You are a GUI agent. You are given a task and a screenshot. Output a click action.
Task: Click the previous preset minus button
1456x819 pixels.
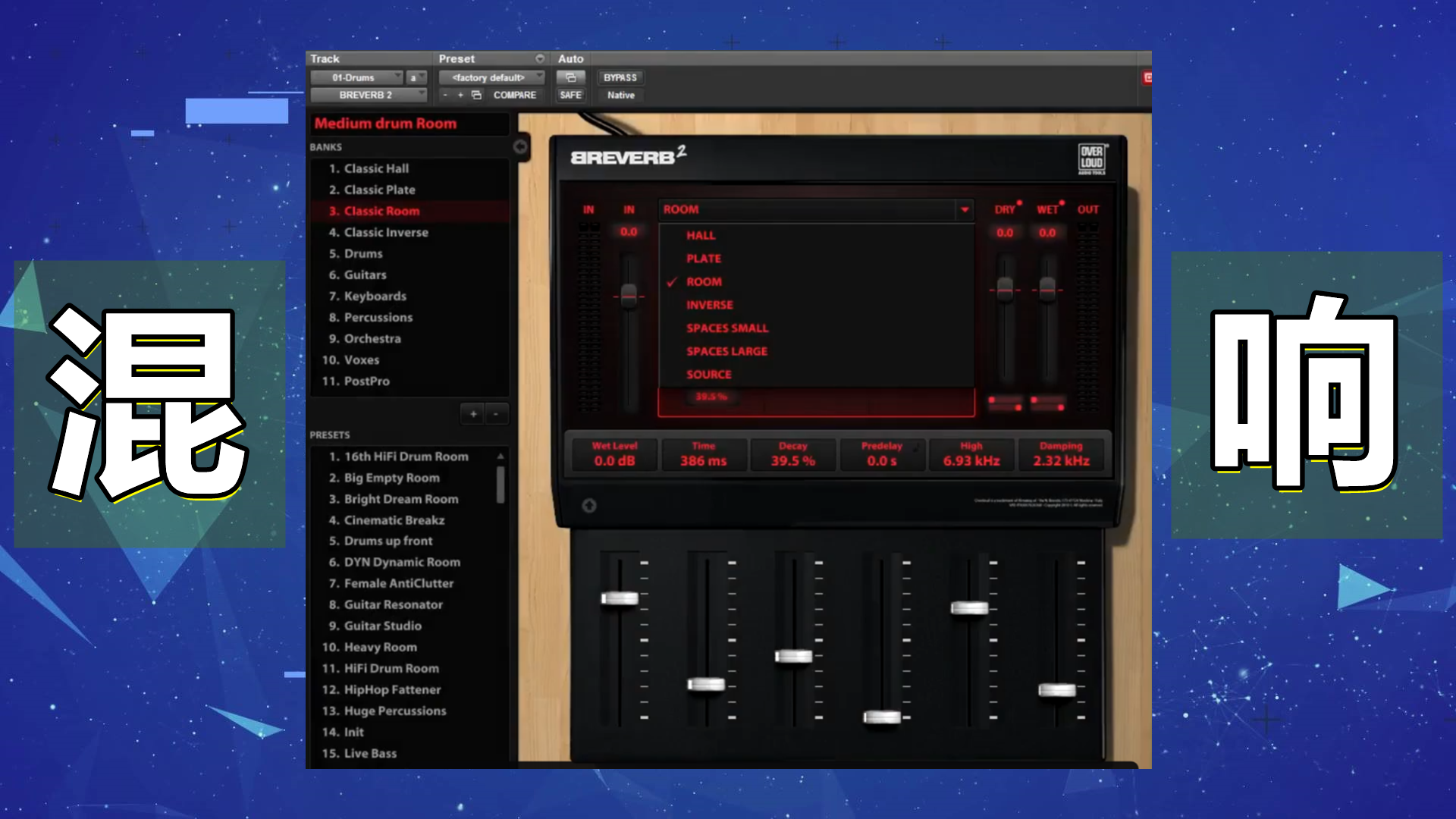(445, 95)
